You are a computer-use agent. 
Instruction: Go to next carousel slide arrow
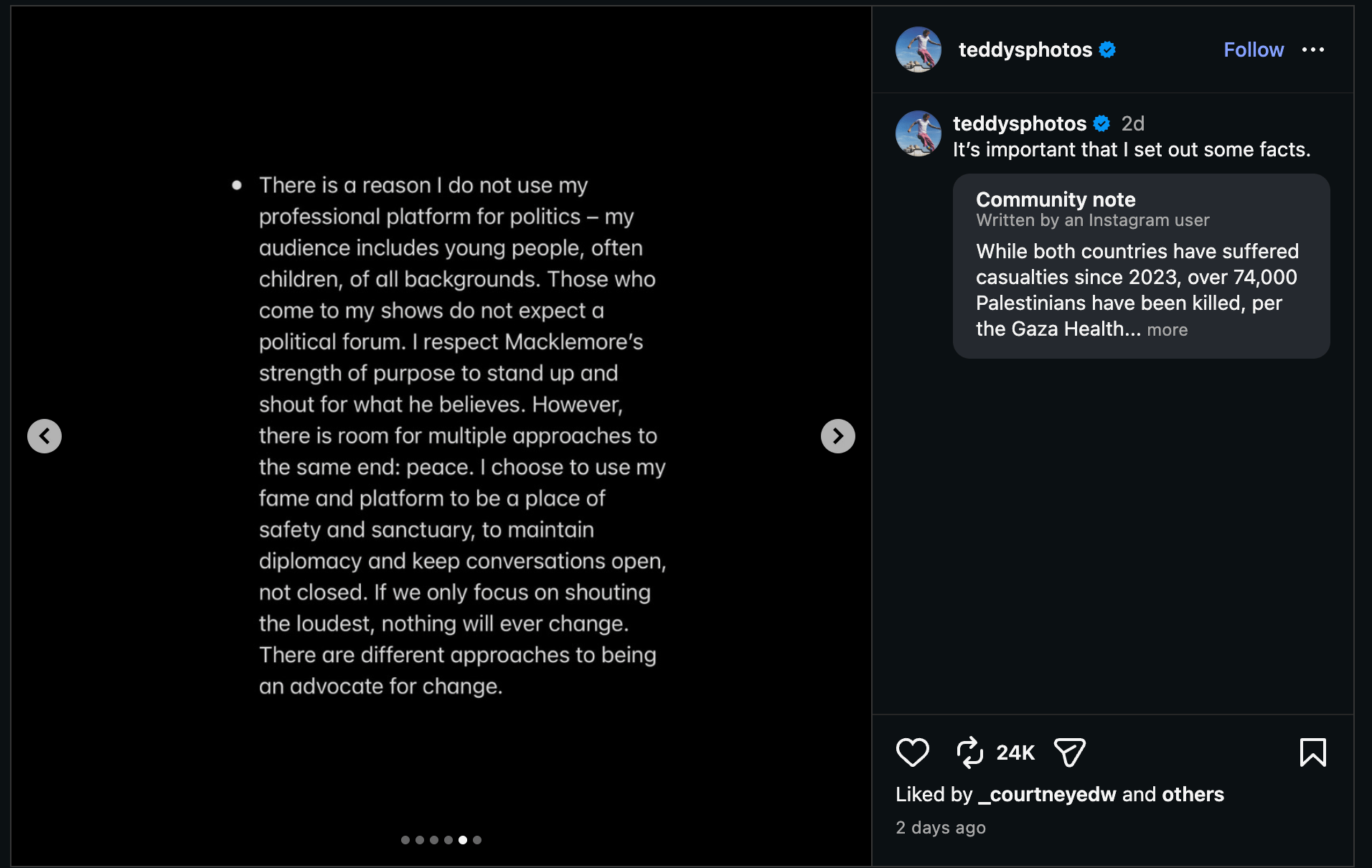point(837,436)
